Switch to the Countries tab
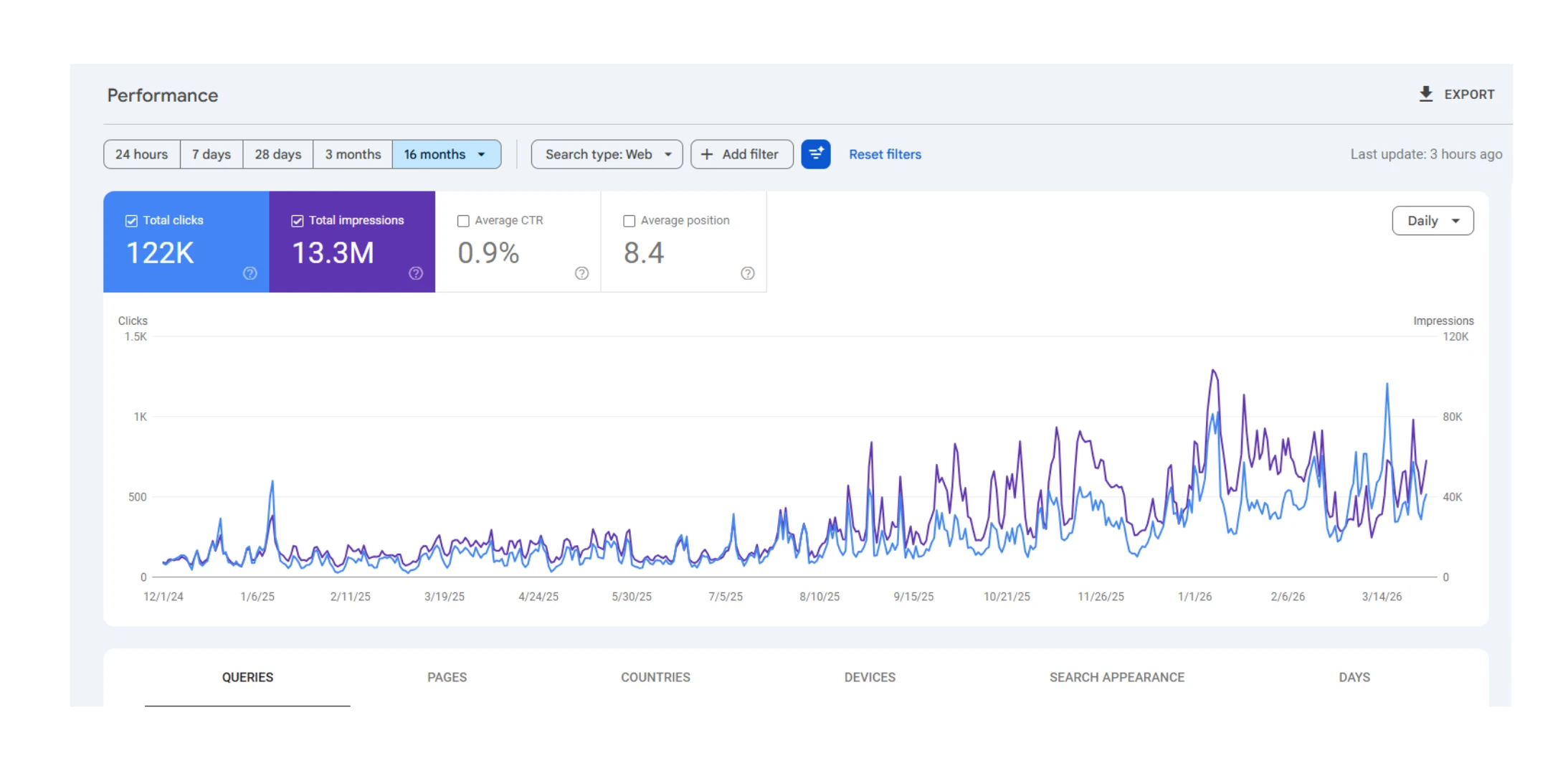 (x=655, y=677)
